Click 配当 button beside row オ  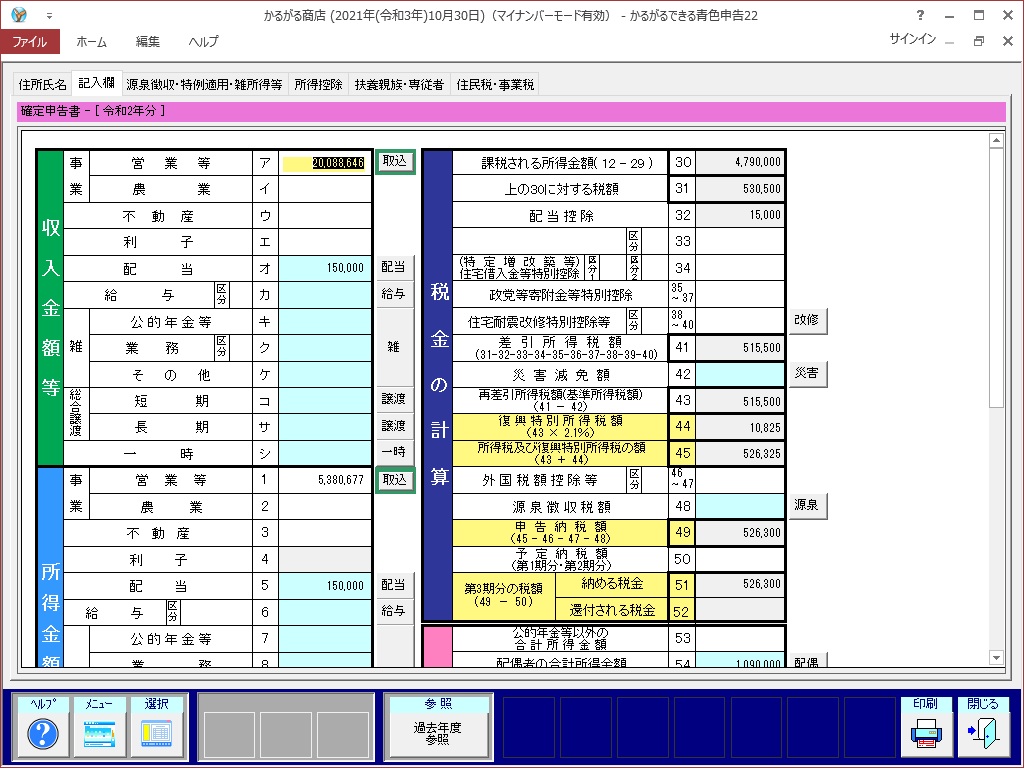click(x=394, y=267)
